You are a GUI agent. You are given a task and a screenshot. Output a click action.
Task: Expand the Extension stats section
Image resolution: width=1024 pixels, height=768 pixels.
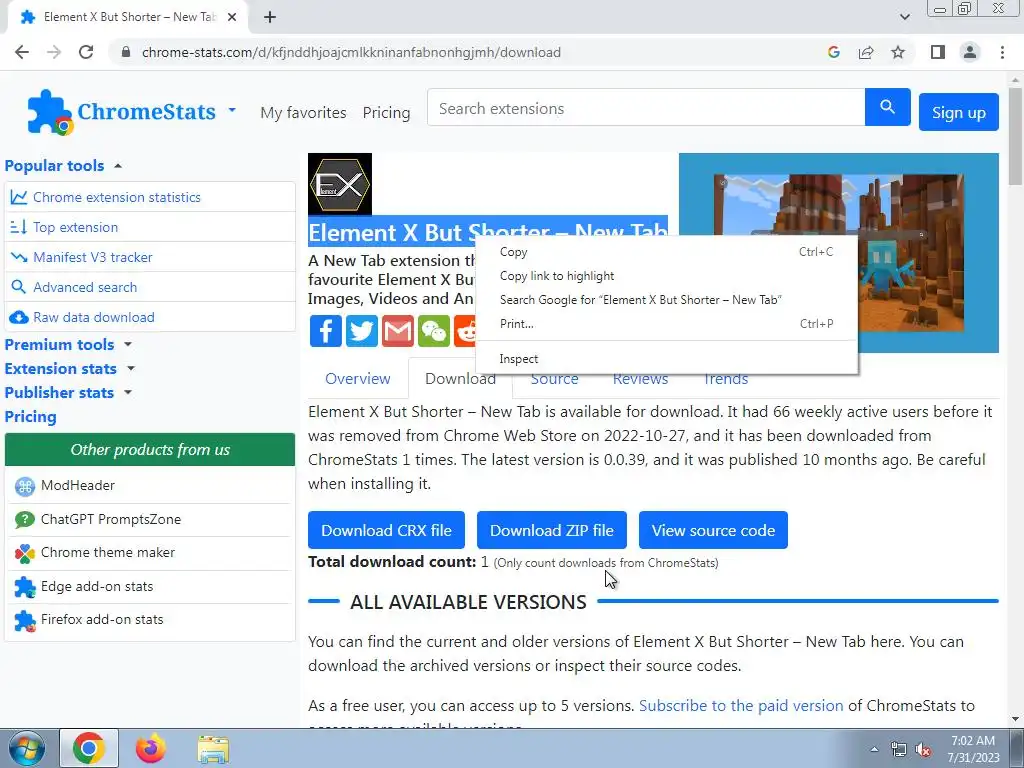tap(70, 368)
